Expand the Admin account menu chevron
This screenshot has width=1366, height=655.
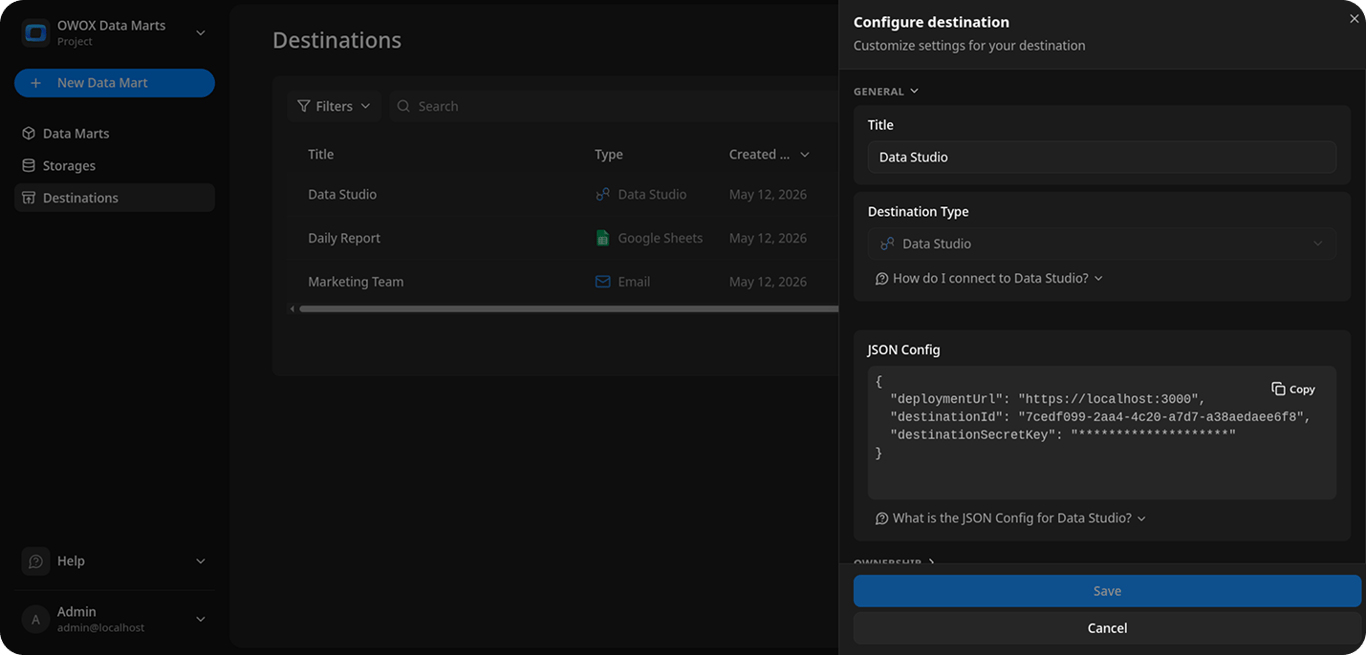[x=200, y=619]
